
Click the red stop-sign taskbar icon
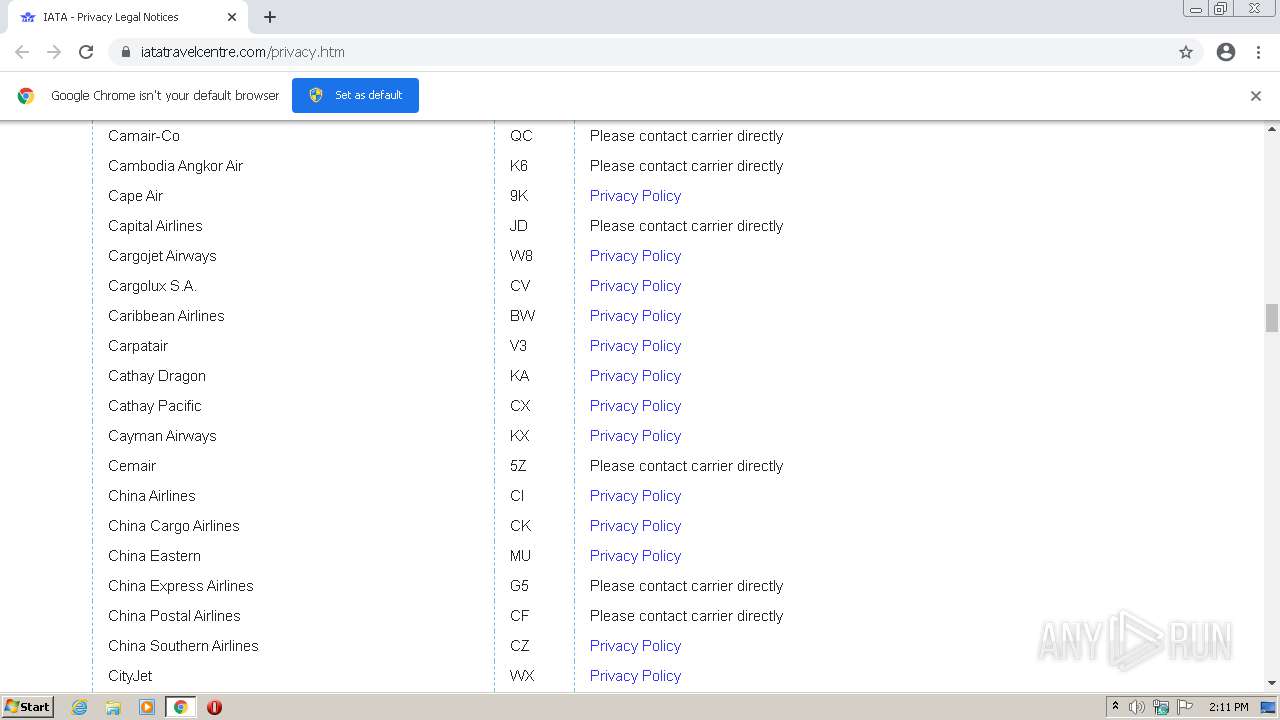tap(214, 707)
